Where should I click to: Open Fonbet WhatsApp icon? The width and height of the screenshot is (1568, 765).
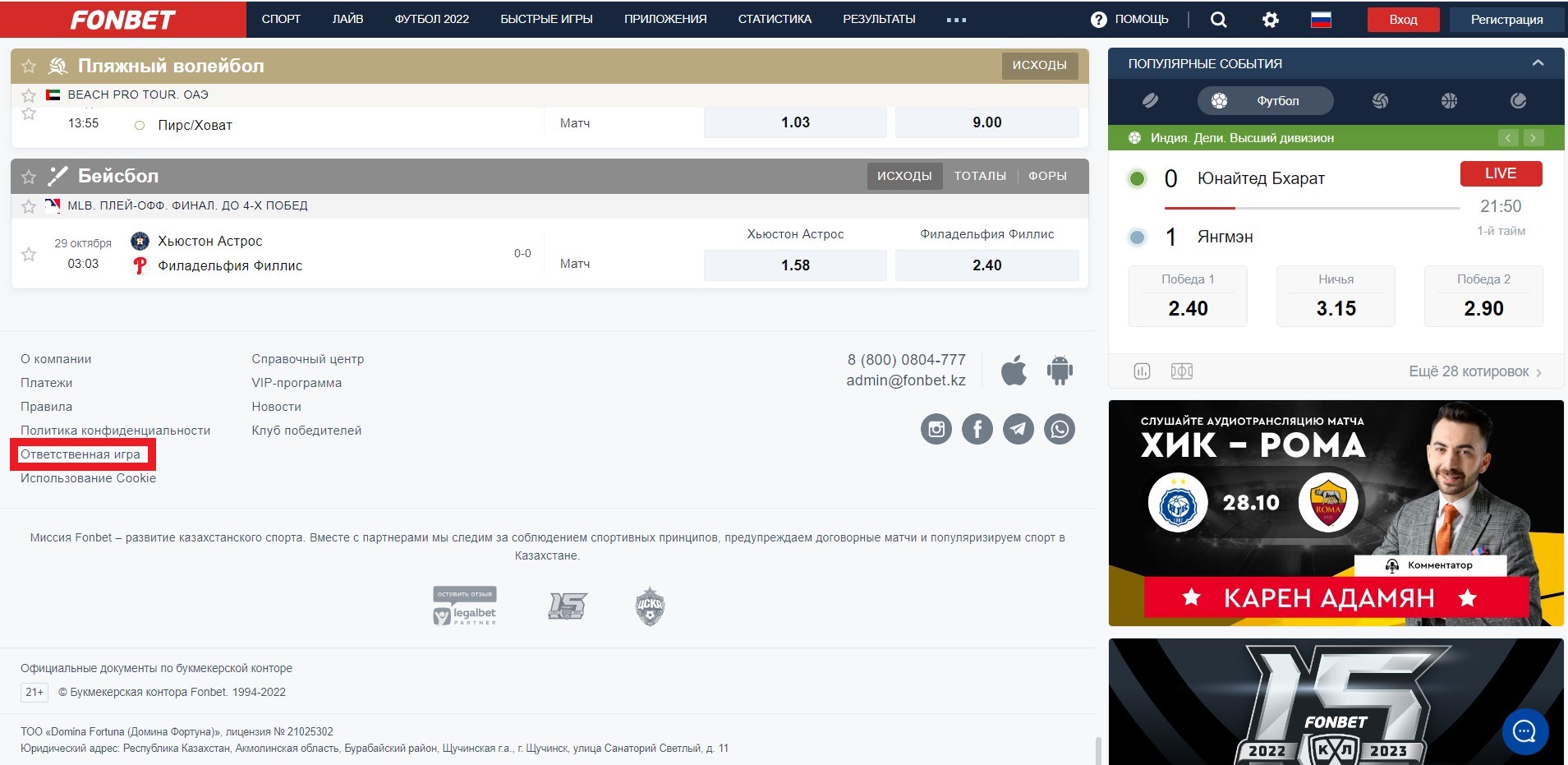click(x=1060, y=429)
